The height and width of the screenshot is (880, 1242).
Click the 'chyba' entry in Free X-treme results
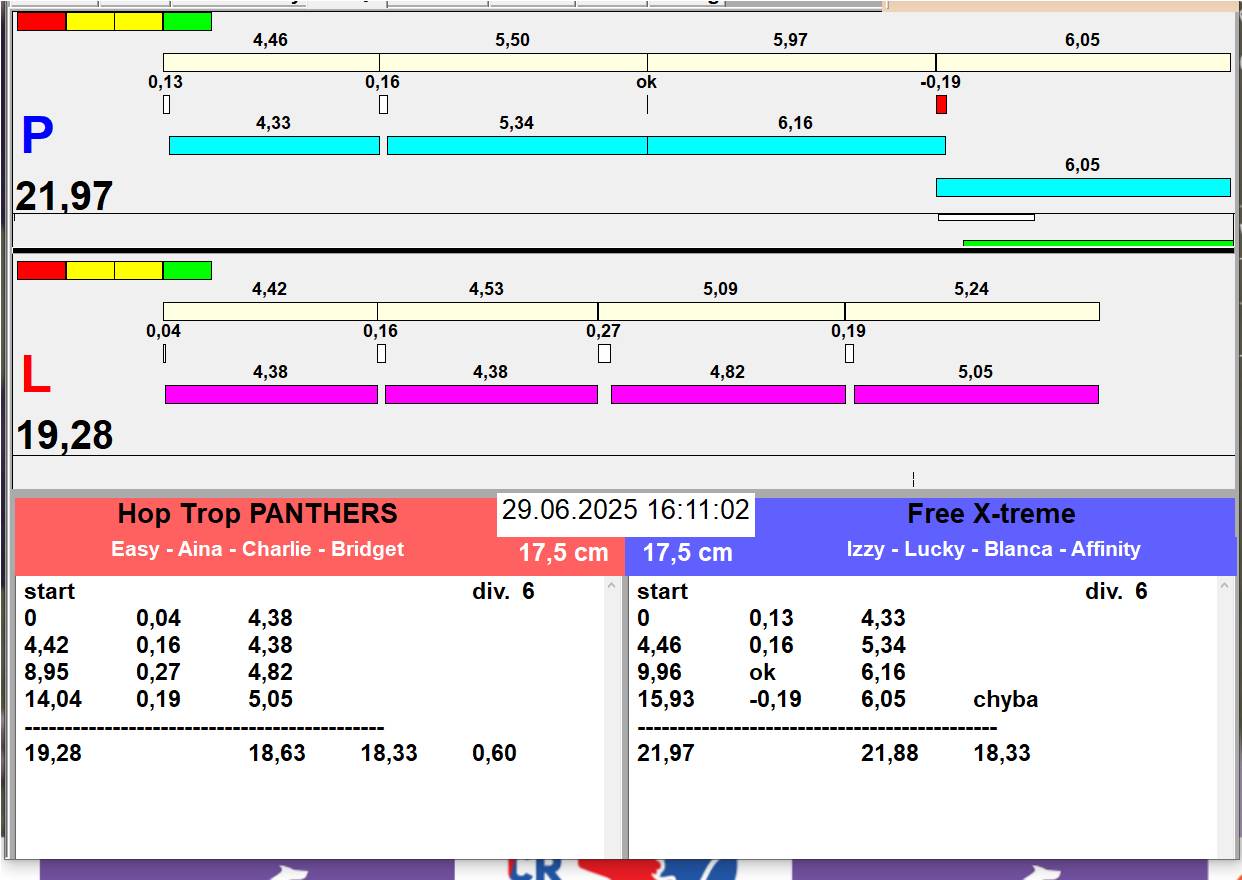point(1005,700)
